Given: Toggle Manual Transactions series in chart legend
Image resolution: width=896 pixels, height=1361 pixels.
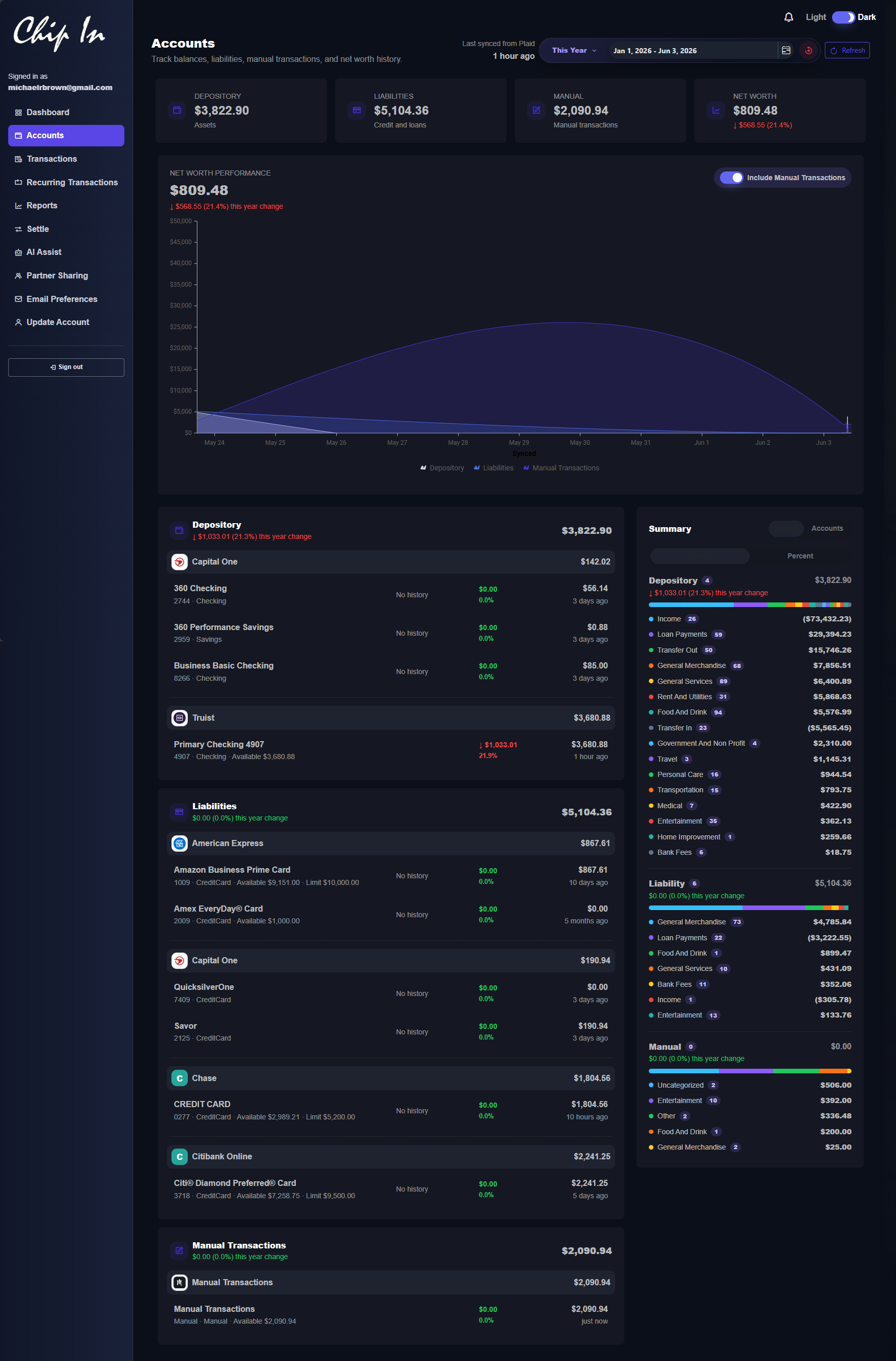Looking at the screenshot, I should pos(561,468).
